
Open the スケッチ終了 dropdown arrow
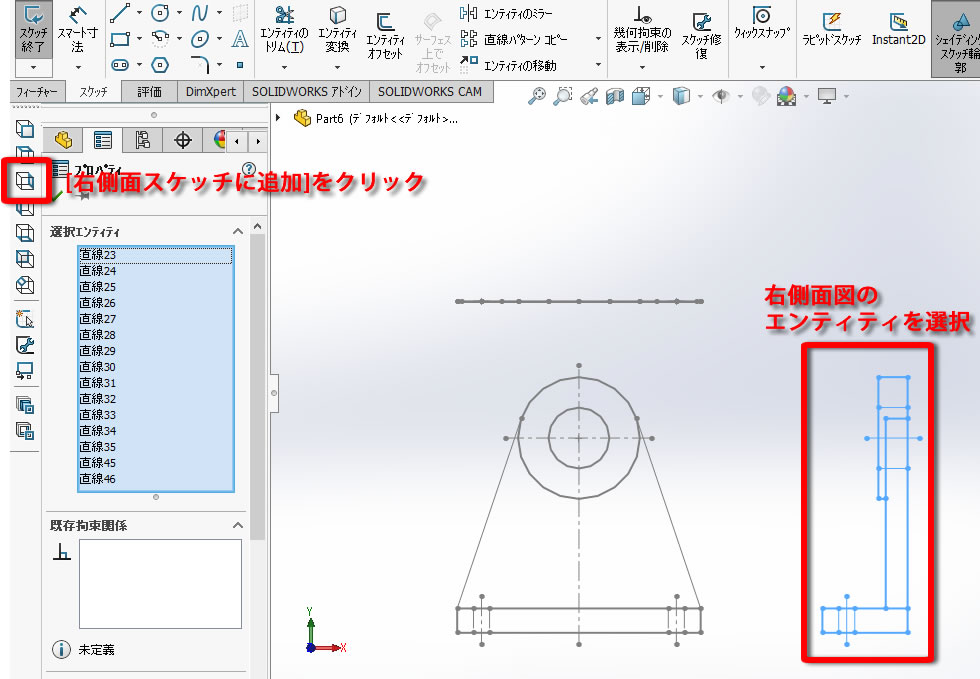33,67
